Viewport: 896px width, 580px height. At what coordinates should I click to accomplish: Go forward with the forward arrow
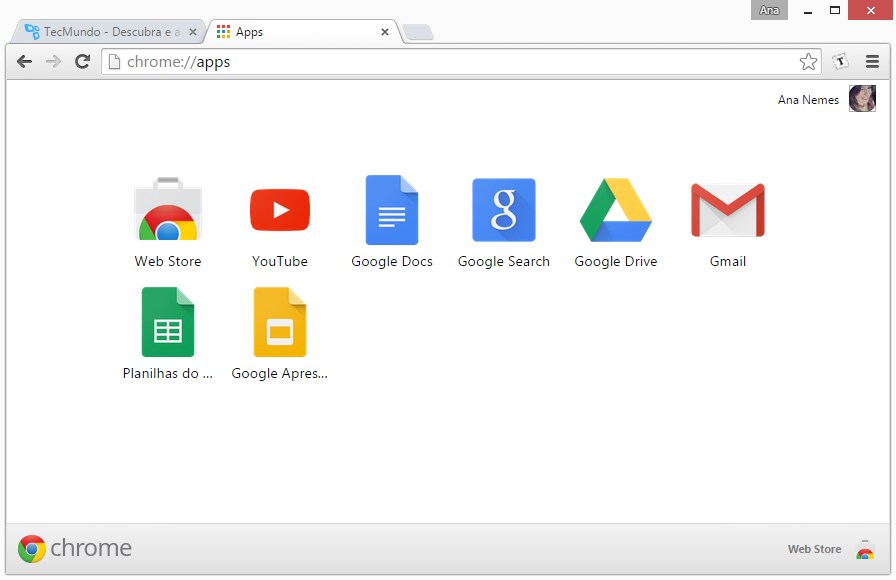[53, 62]
